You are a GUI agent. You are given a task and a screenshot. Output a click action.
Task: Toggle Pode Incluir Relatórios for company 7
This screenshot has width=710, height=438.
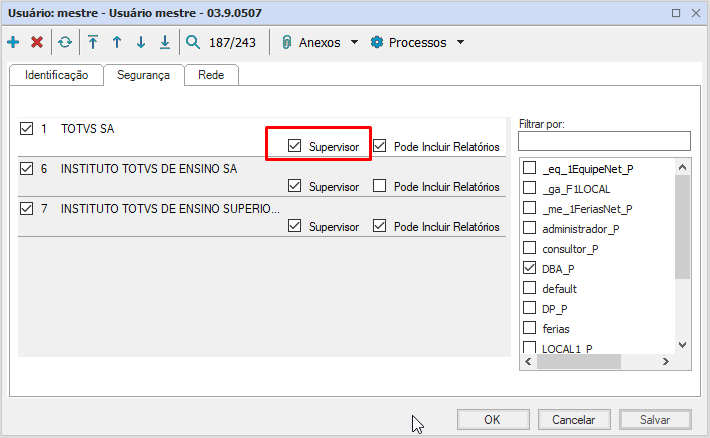coord(379,226)
